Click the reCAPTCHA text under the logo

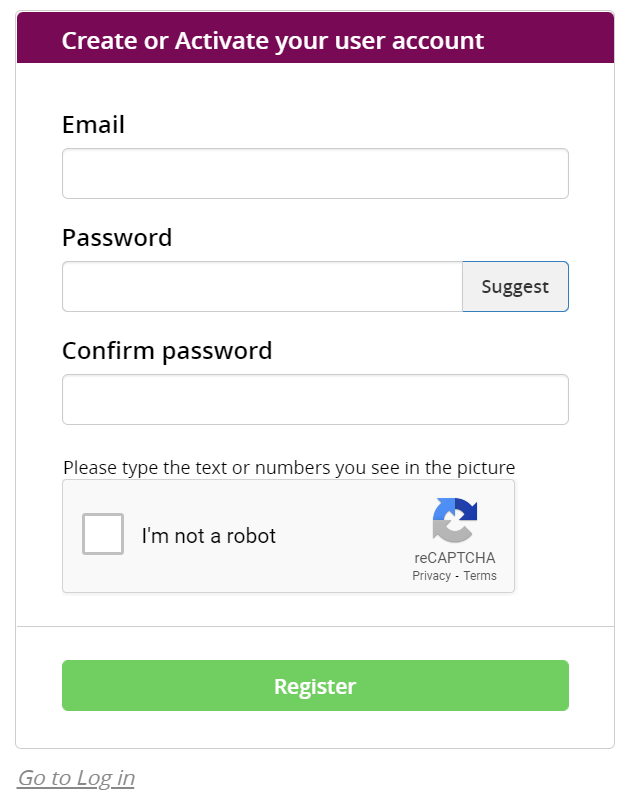pyautogui.click(x=455, y=558)
